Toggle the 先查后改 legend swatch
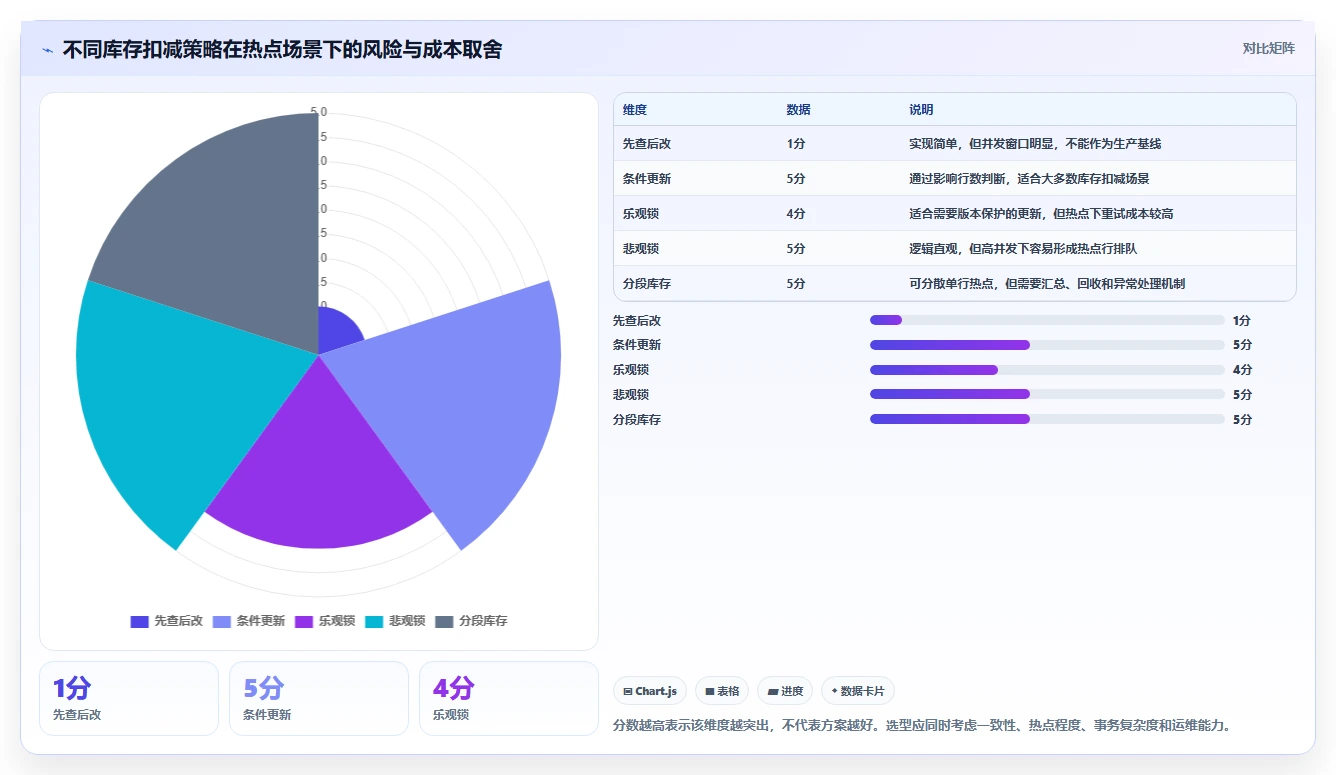This screenshot has height=775, width=1336. [x=139, y=621]
